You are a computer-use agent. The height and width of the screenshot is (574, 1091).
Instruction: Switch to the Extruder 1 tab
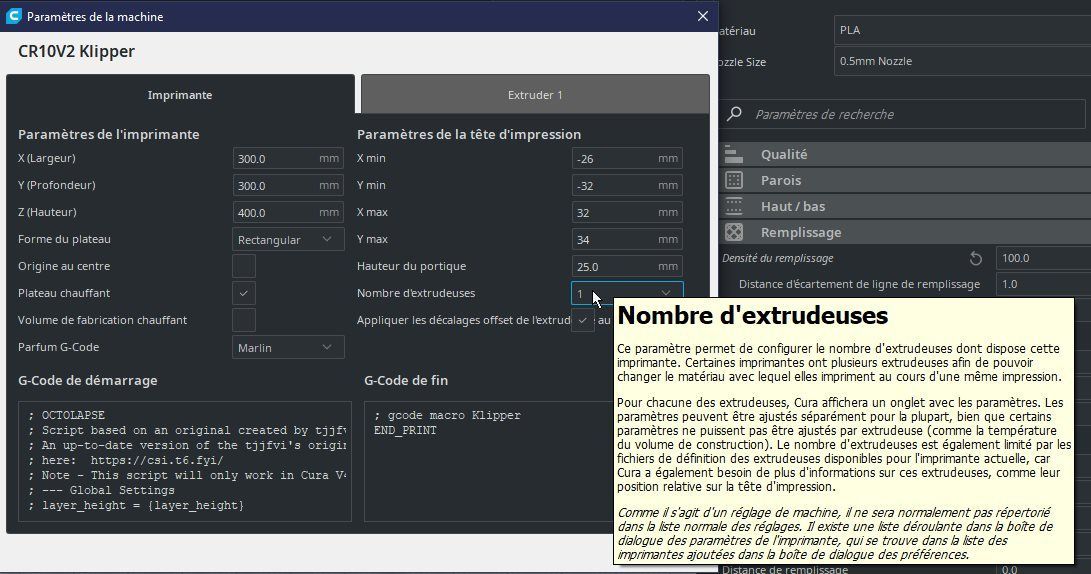coord(535,95)
